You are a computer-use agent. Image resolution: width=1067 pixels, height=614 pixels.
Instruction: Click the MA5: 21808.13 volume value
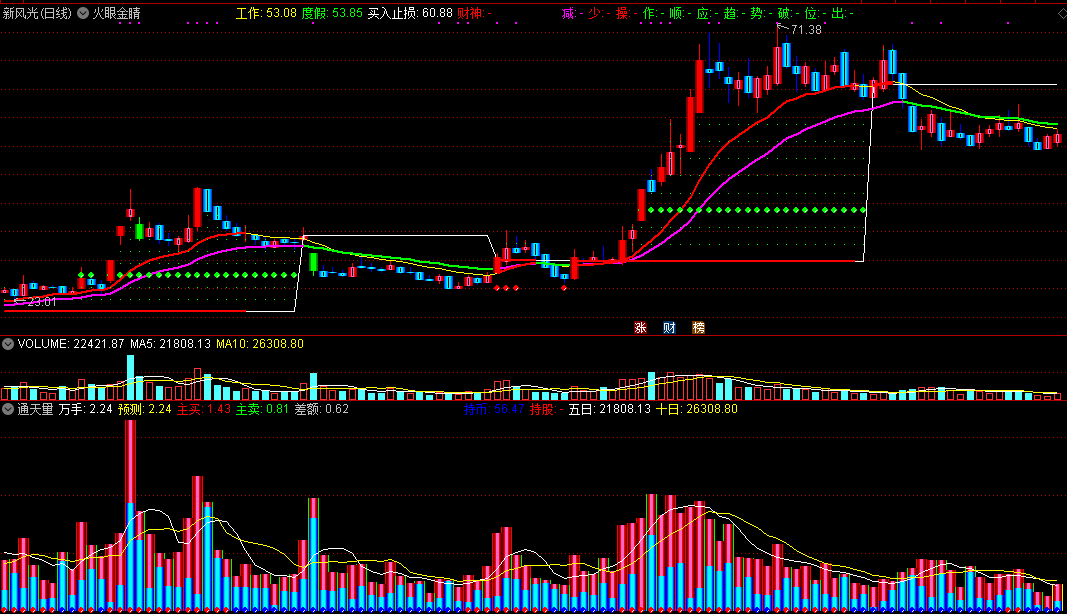pos(170,344)
